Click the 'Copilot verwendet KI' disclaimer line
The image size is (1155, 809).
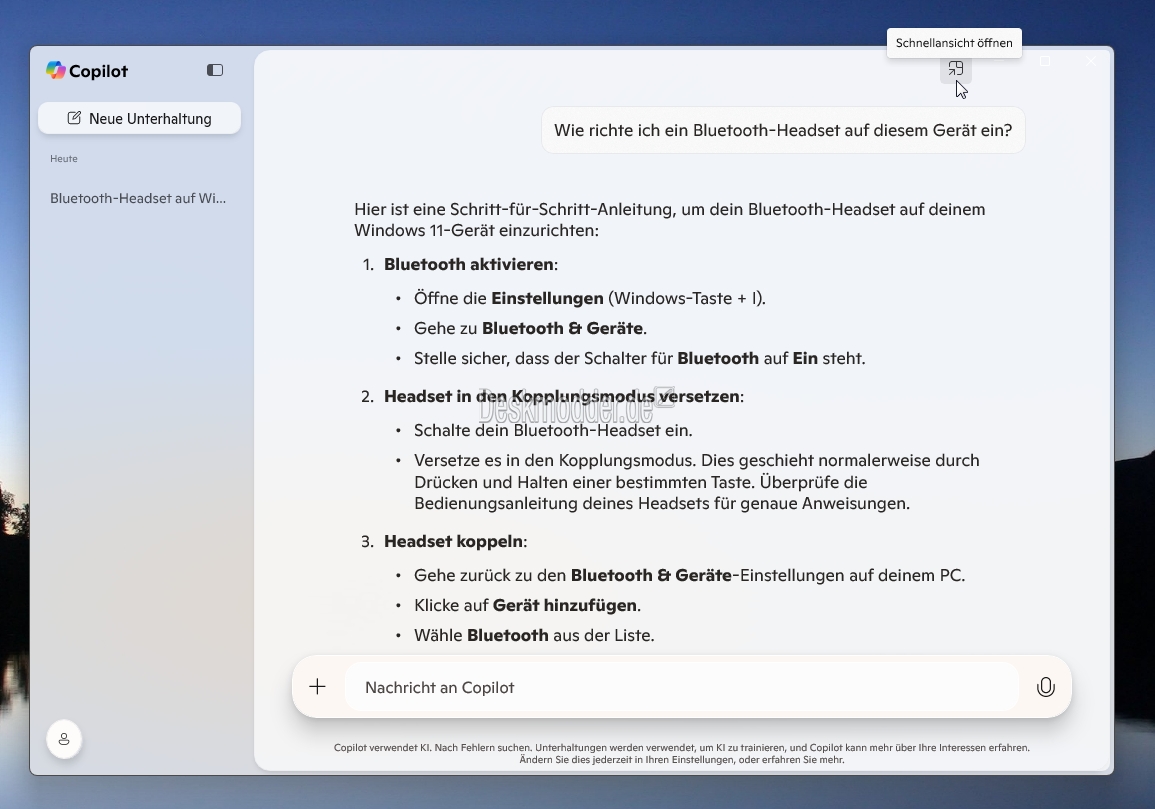pos(681,748)
